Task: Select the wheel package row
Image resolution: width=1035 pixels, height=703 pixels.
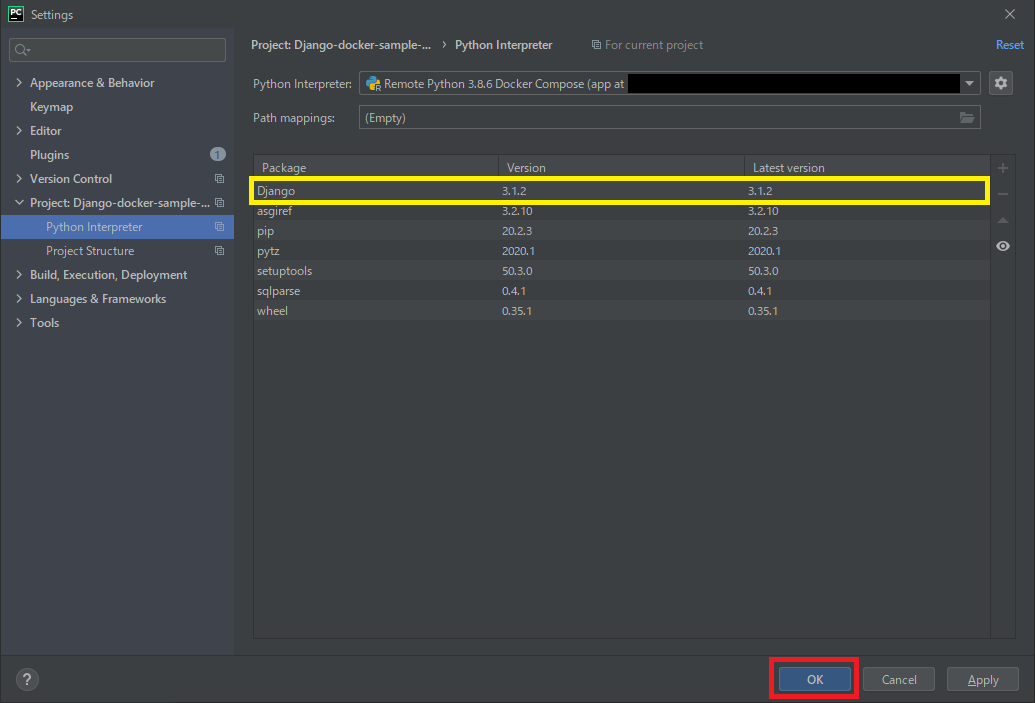Action: (621, 311)
